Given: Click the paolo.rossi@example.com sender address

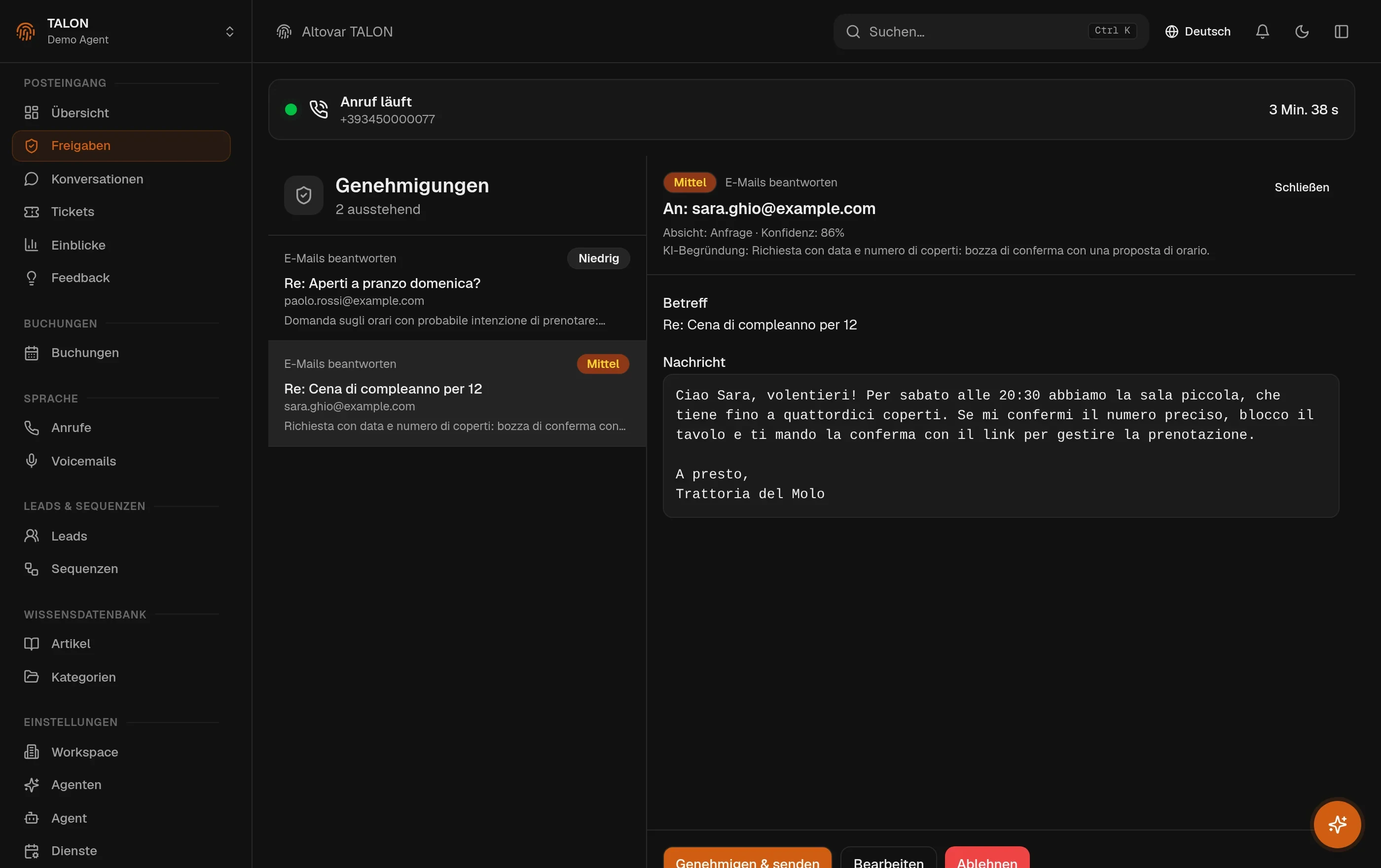Looking at the screenshot, I should click(354, 300).
